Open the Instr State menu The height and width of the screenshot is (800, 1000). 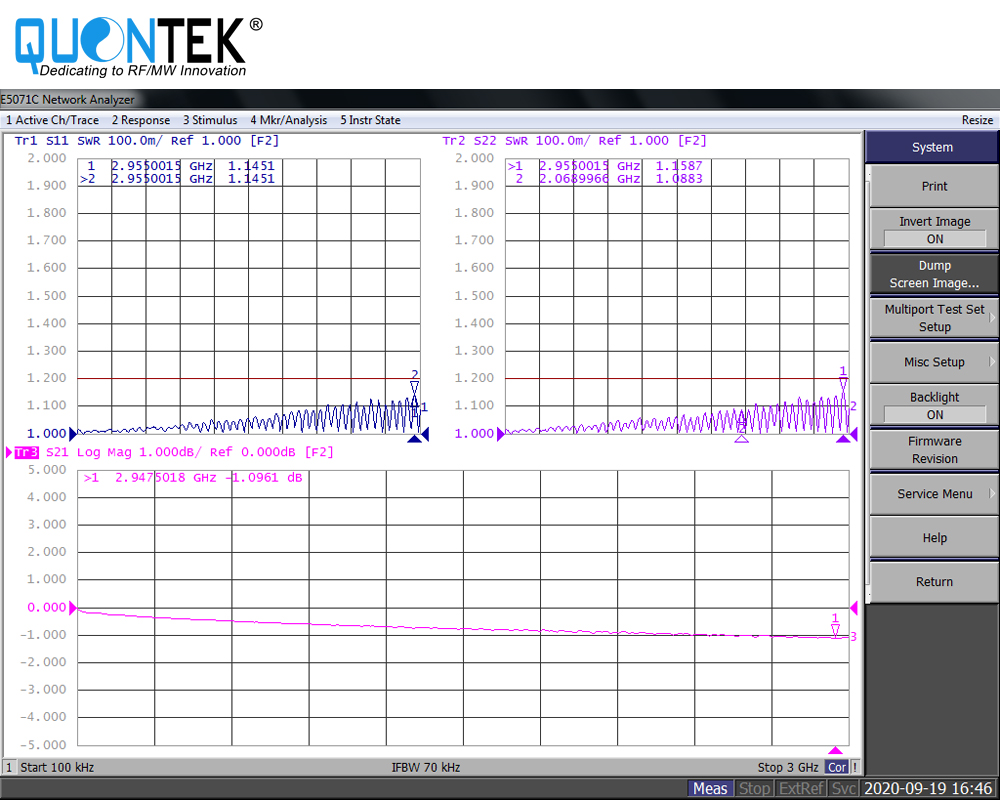[x=370, y=120]
